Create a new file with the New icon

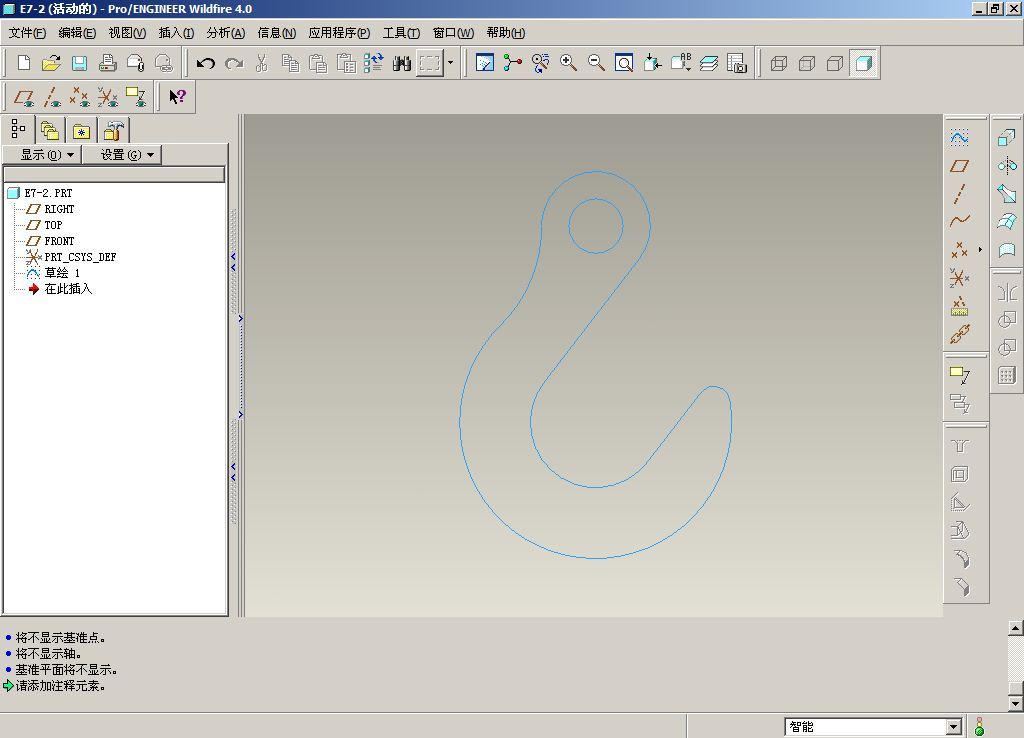pos(24,63)
